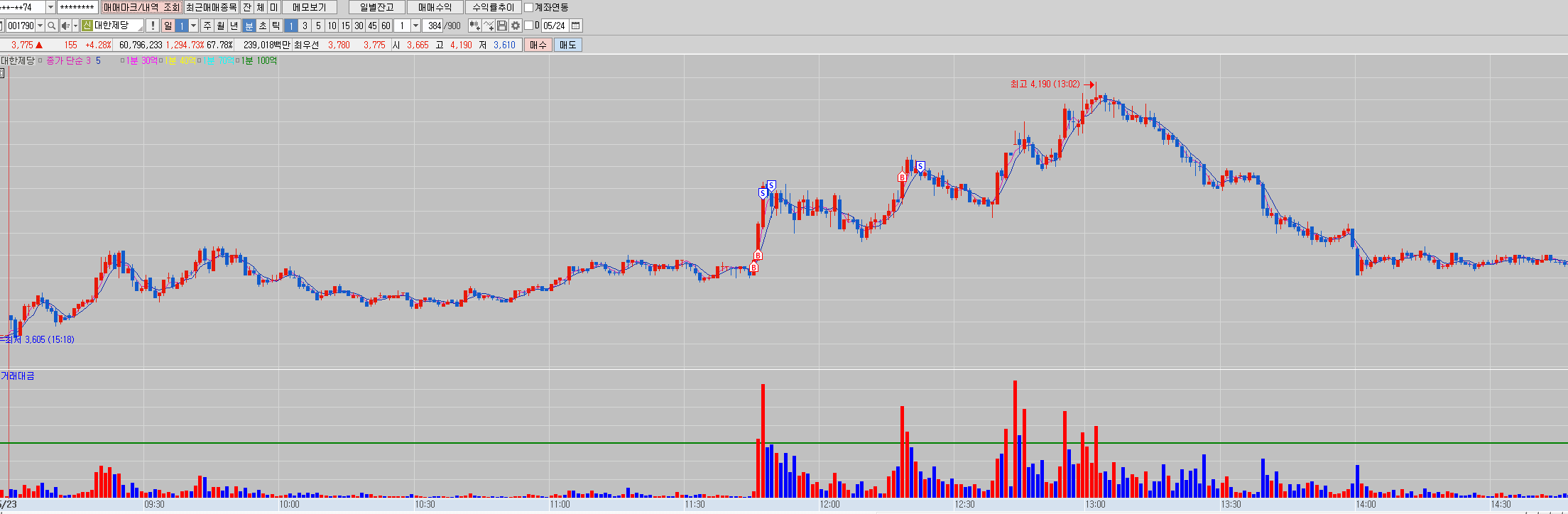1568x514 pixels.
Task: Open the stock search magnifier icon
Action: pos(52,26)
